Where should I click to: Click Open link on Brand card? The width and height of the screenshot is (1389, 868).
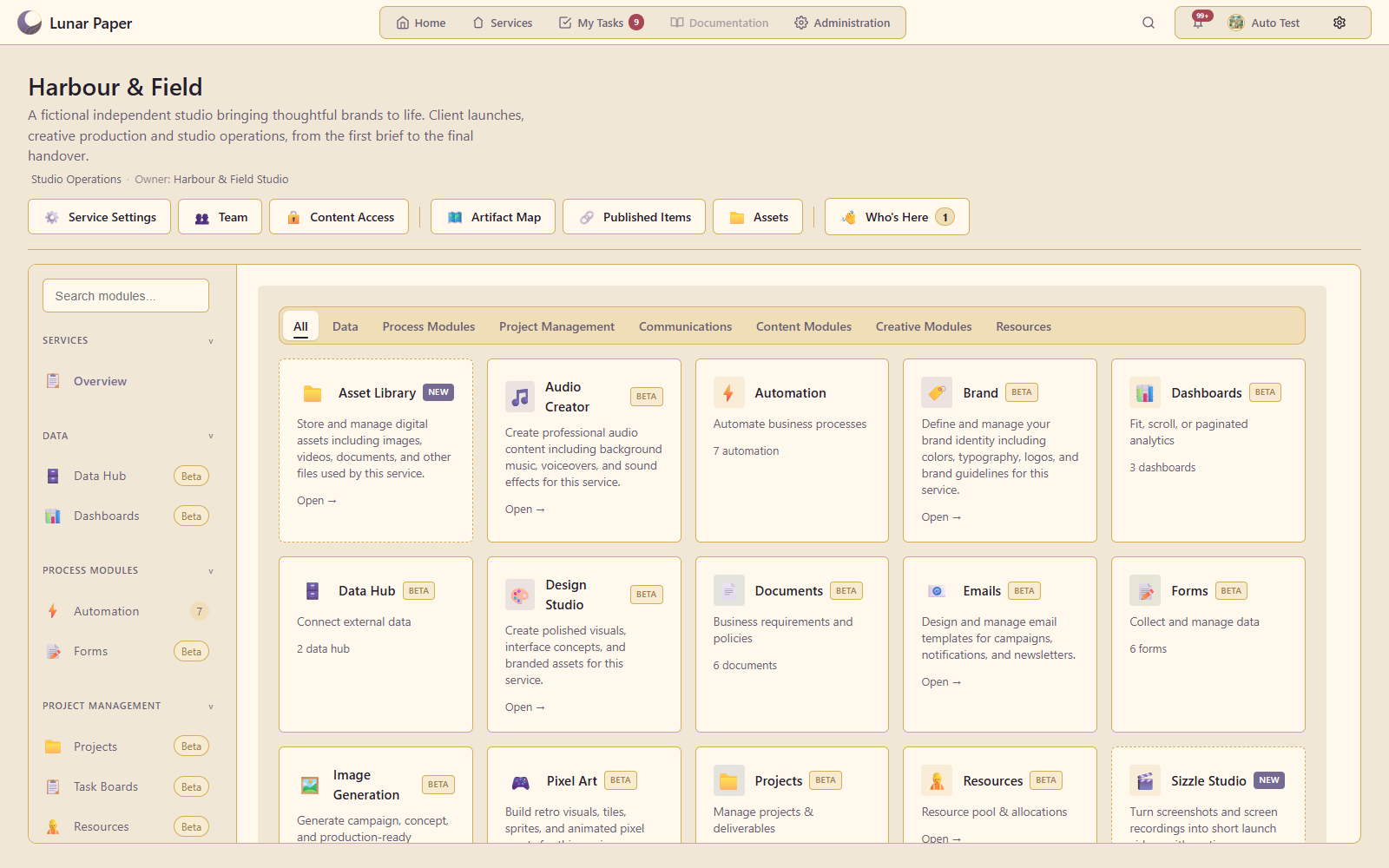coord(941,517)
